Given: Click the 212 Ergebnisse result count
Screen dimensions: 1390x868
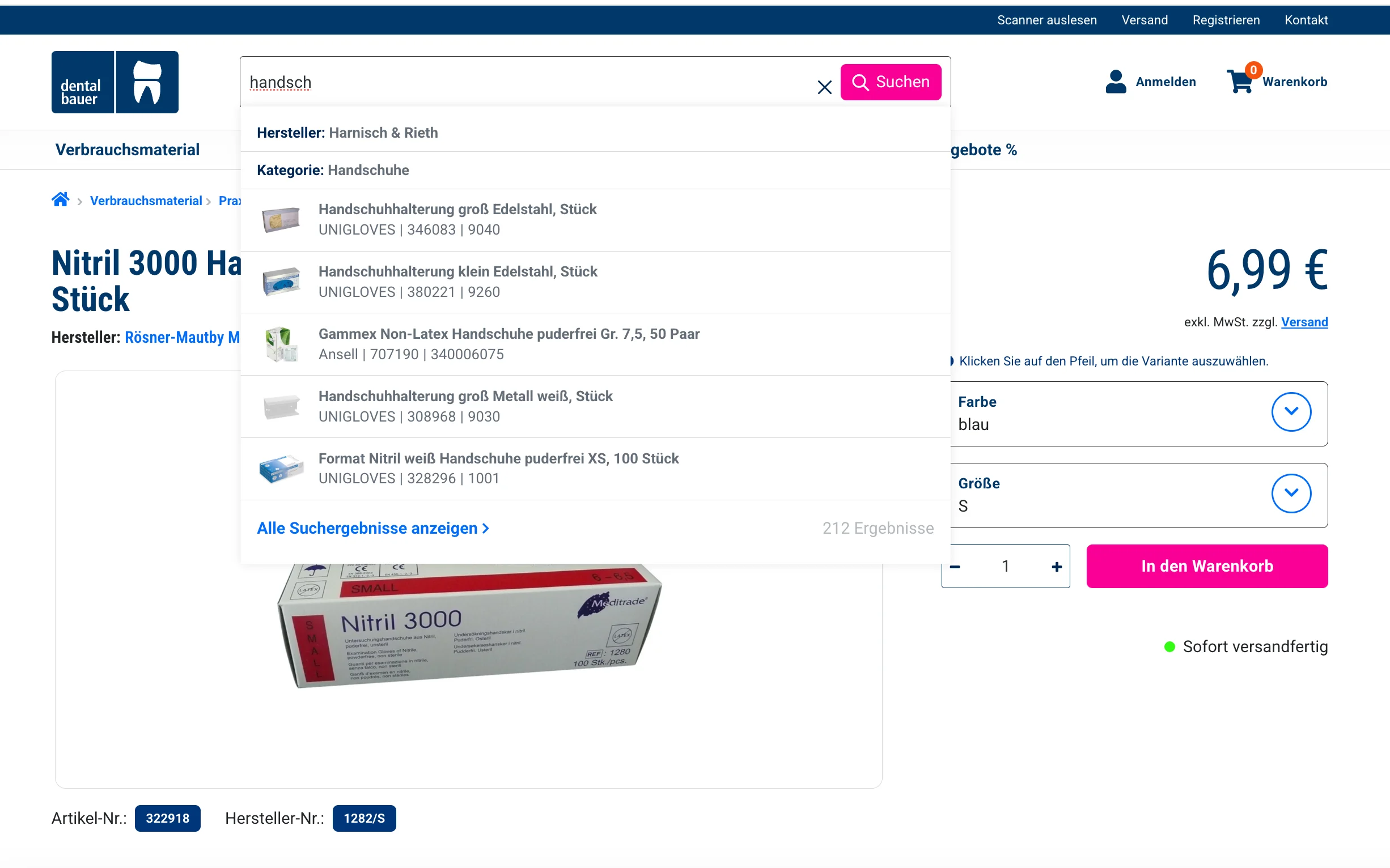Looking at the screenshot, I should click(878, 528).
